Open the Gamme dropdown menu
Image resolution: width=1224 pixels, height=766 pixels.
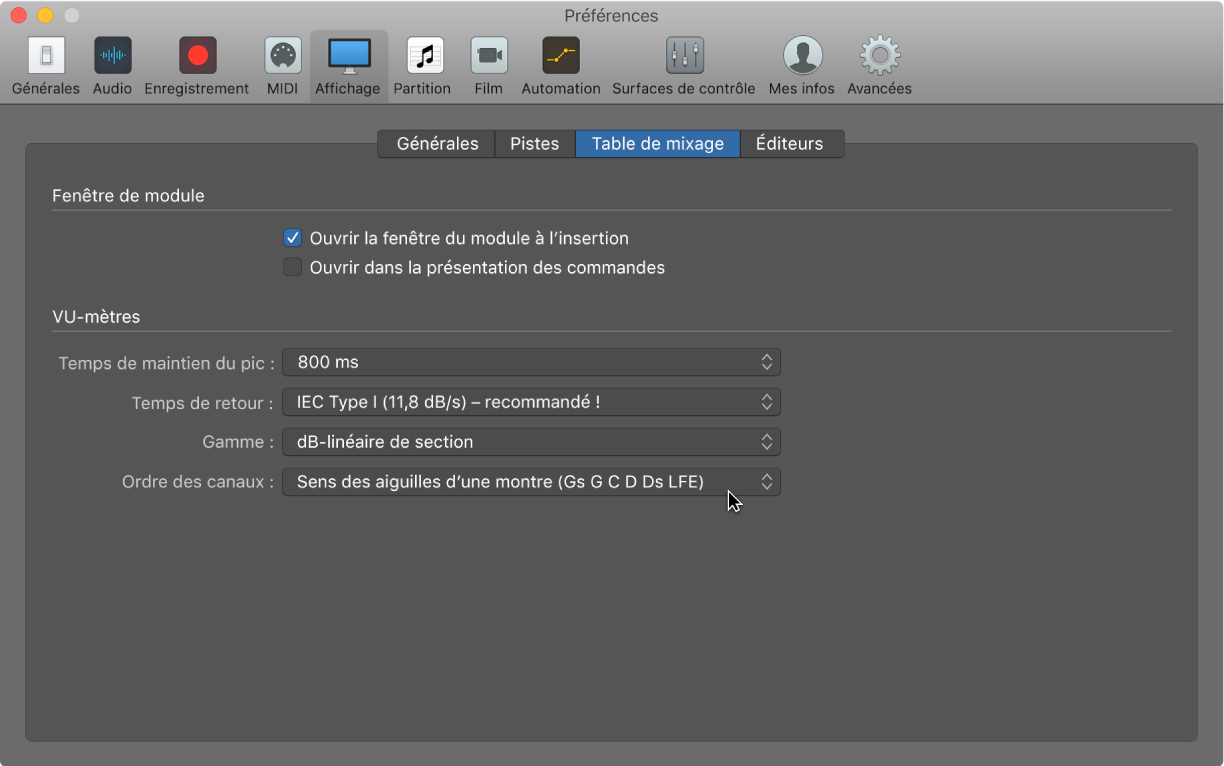(x=531, y=442)
